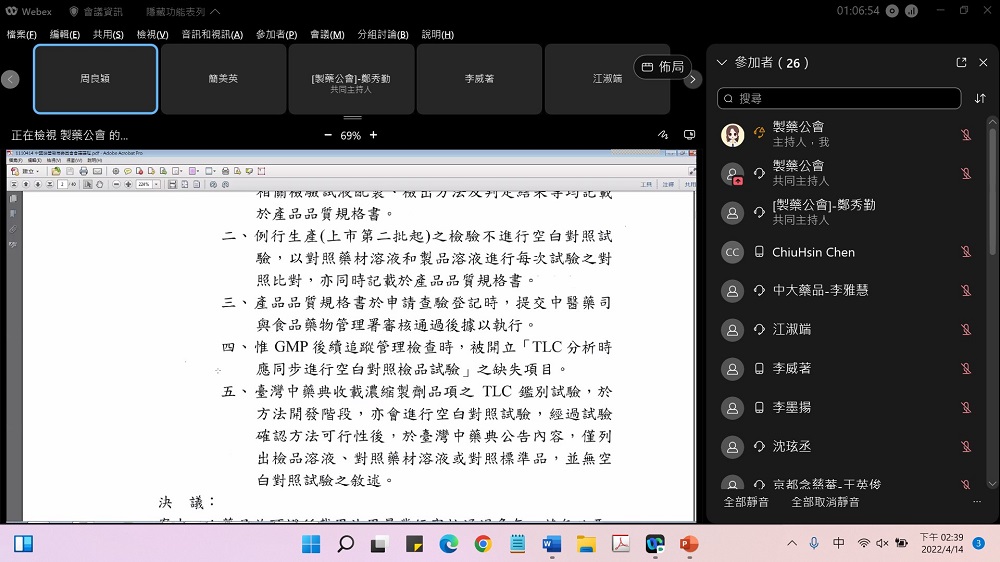Click the annotate pen icon

[x=663, y=135]
